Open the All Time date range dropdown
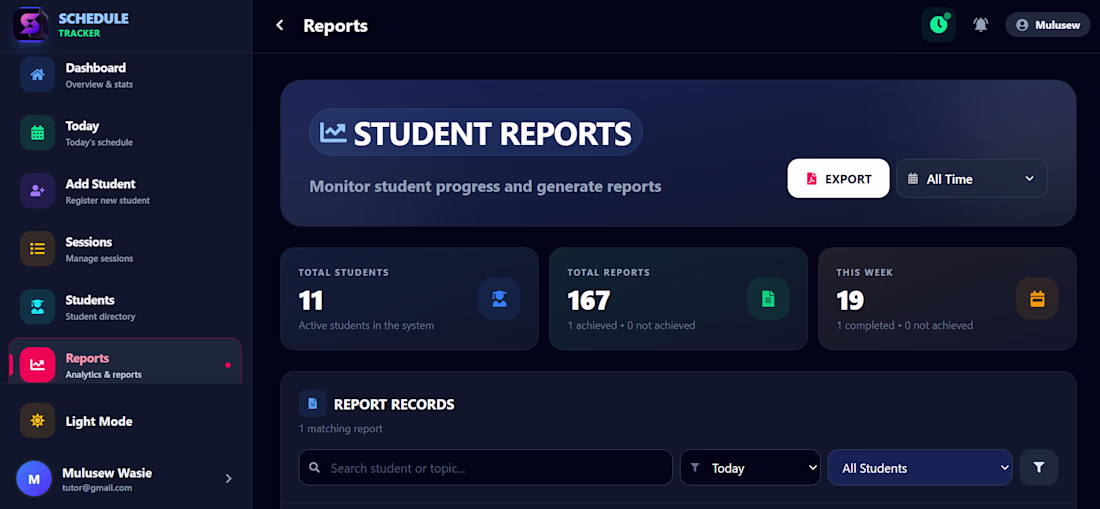Screen dimensions: 1100x509 (x=972, y=179)
